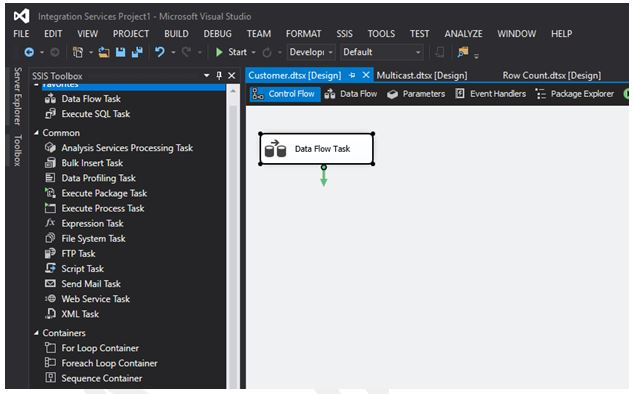Screen dimensions: 634x394
Task: Click the Analysis Services Processing Task icon
Action: [x=50, y=148]
